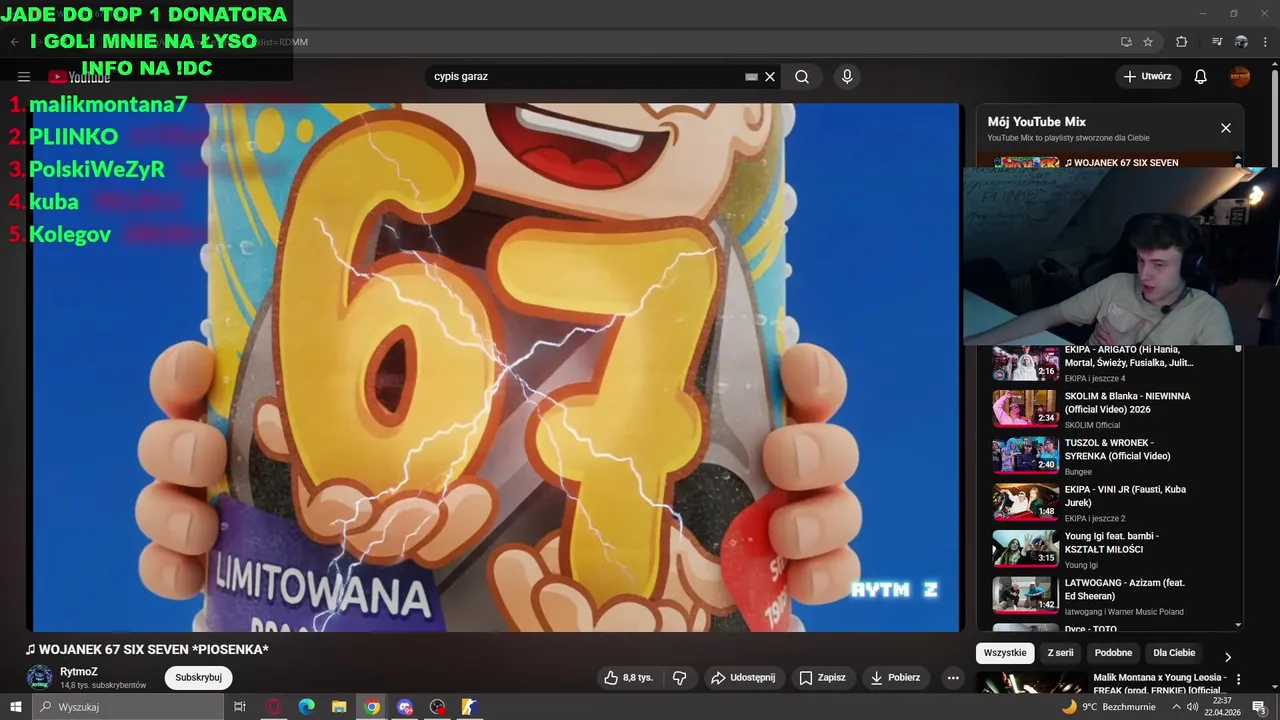Start voice search with the microphone
This screenshot has width=1280, height=720.
click(x=847, y=77)
